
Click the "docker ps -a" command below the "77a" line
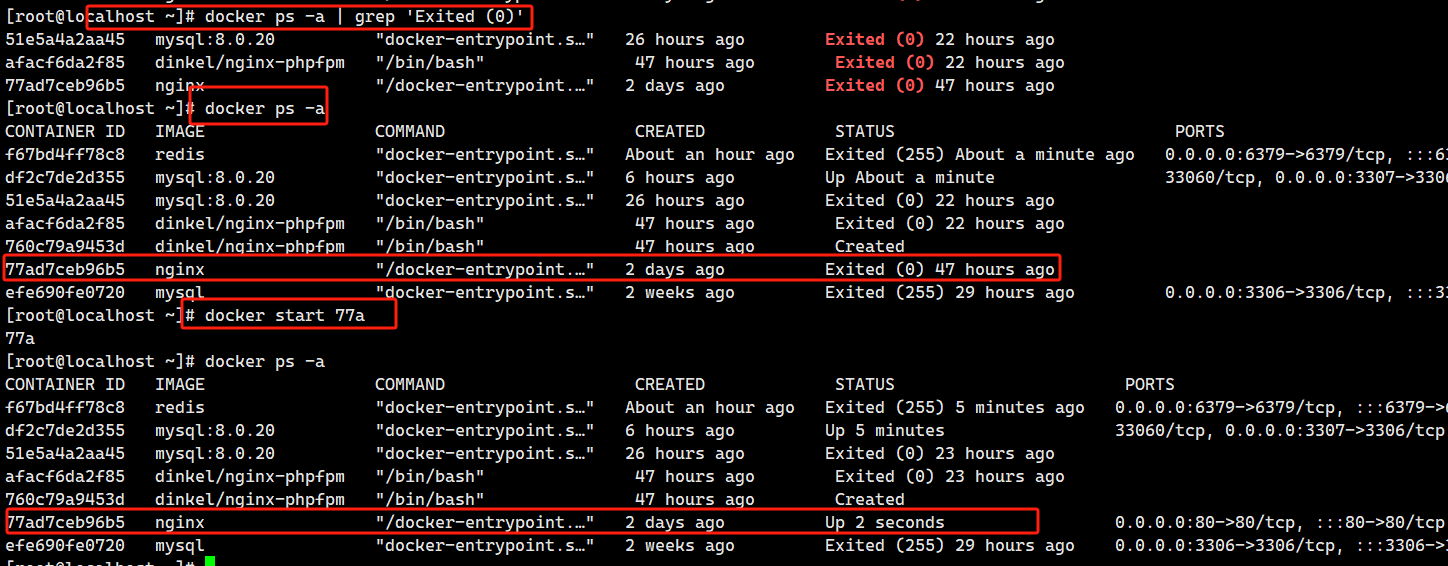265,362
